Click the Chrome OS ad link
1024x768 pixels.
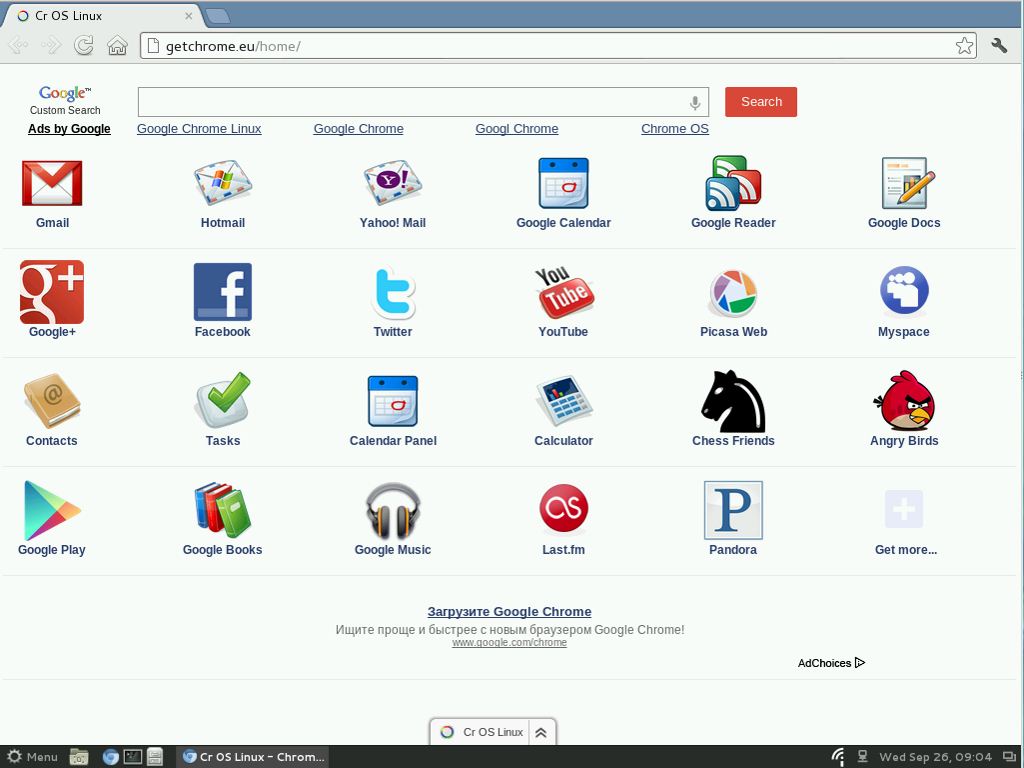pos(674,129)
